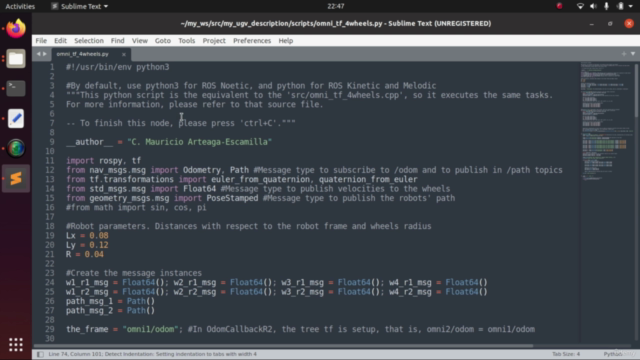Open the Find menu
Image resolution: width=640 pixels, height=360 pixels.
click(x=118, y=41)
